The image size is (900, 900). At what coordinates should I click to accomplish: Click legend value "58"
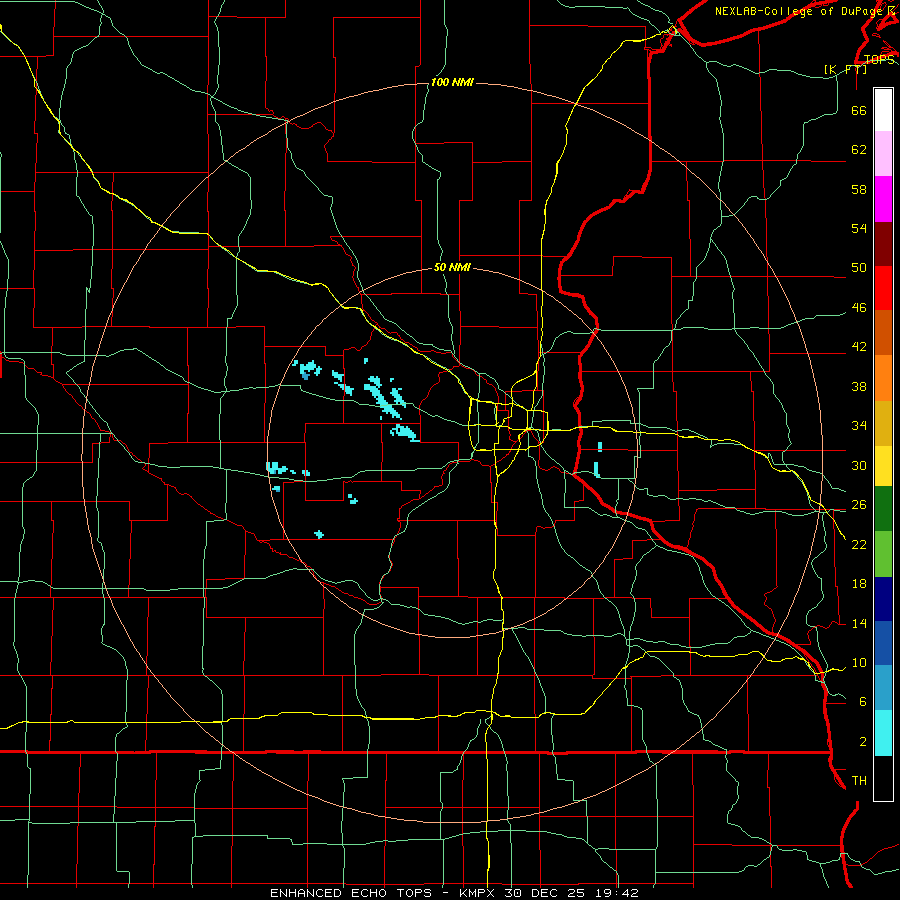859,189
